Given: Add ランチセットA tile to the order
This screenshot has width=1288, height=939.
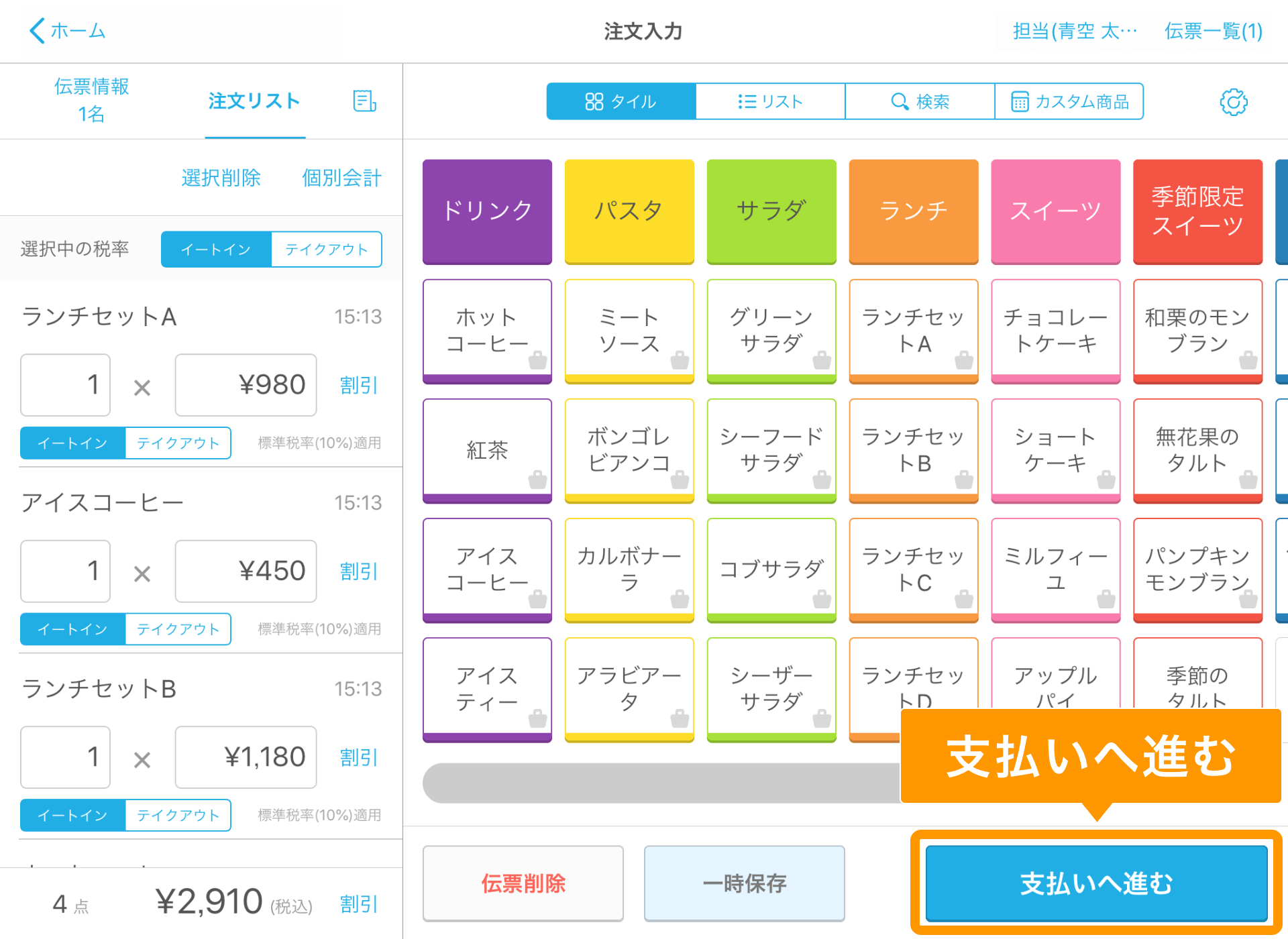Looking at the screenshot, I should 914,331.
